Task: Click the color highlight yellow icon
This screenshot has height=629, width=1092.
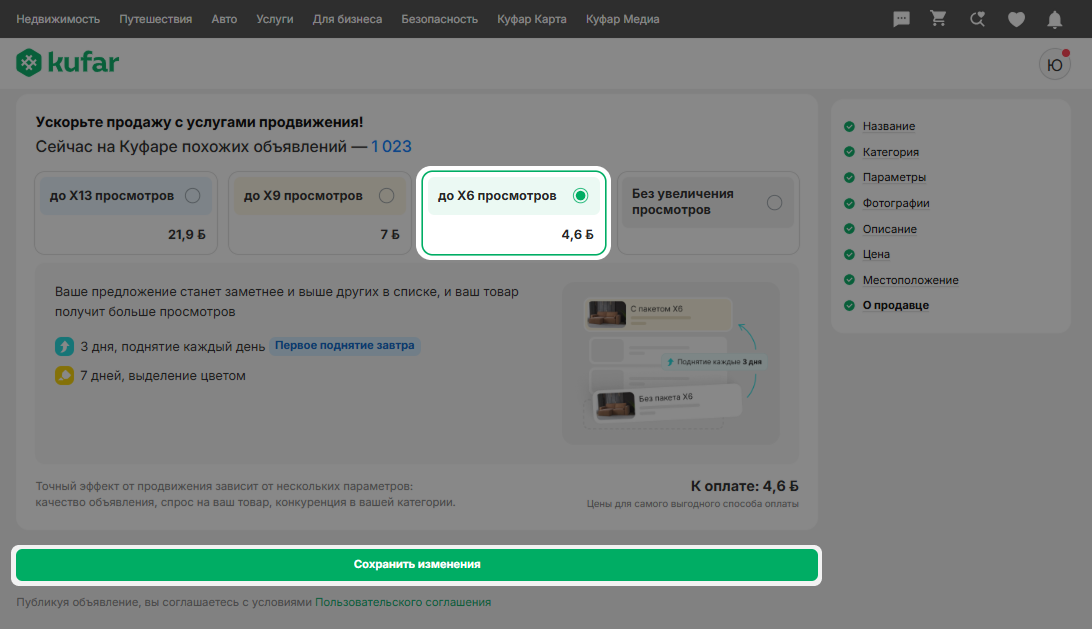Action: (x=64, y=375)
